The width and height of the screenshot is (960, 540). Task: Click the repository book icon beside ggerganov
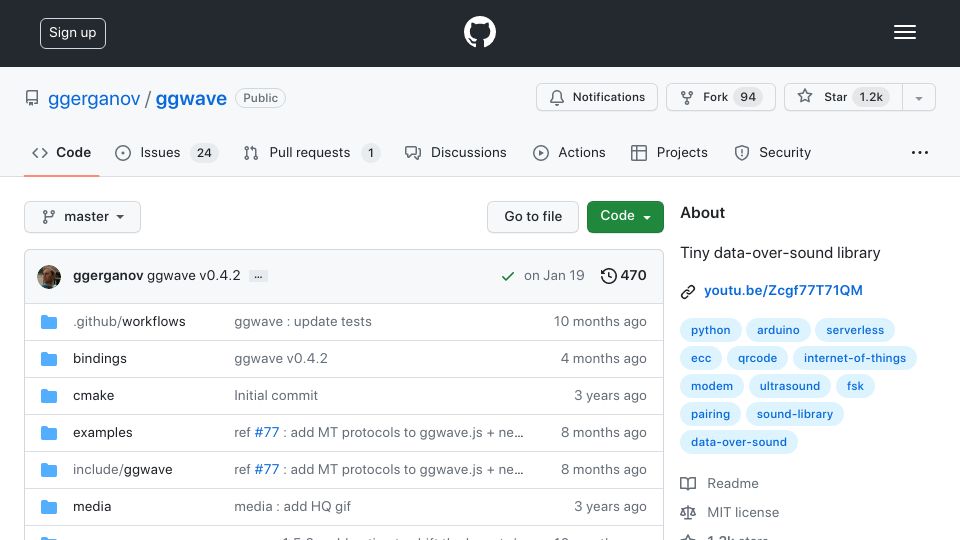coord(32,98)
